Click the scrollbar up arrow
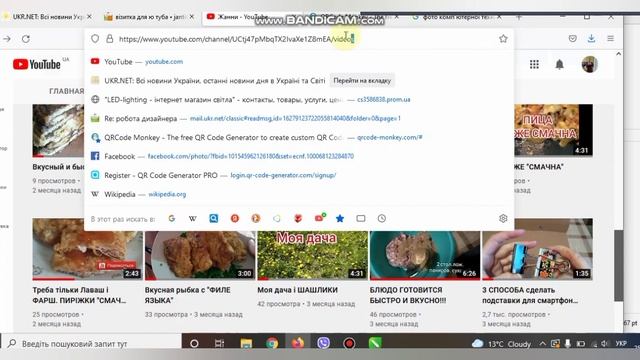The width and height of the screenshot is (640, 360). (x=618, y=54)
